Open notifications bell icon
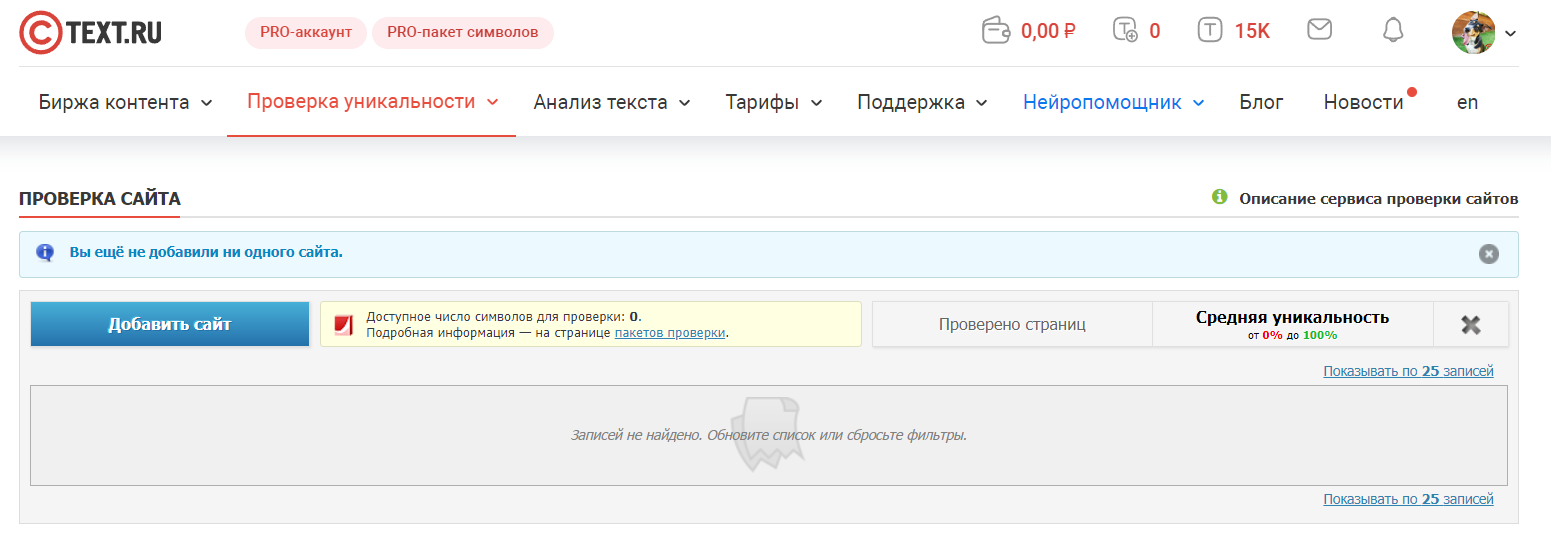 1393,30
